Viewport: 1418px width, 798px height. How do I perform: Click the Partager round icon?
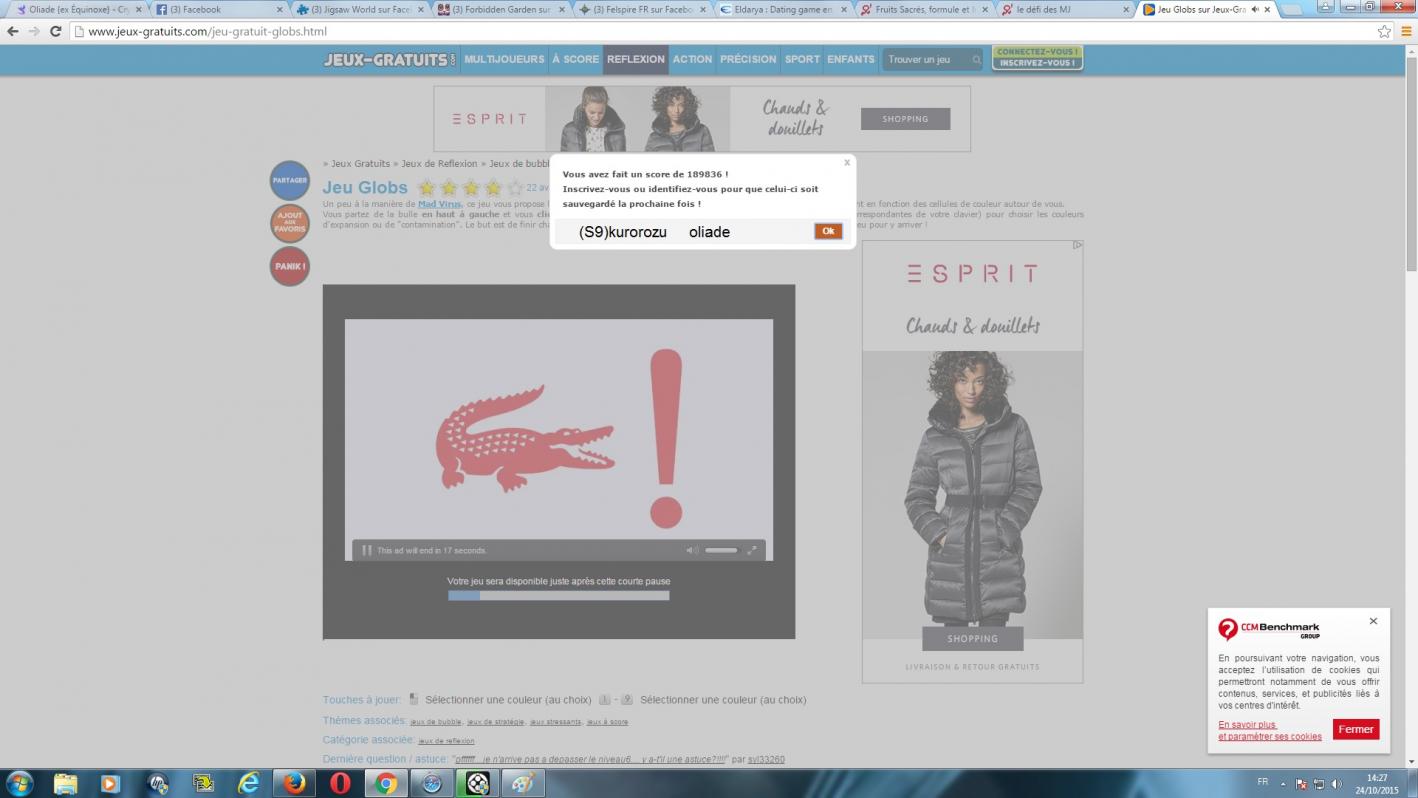click(289, 180)
